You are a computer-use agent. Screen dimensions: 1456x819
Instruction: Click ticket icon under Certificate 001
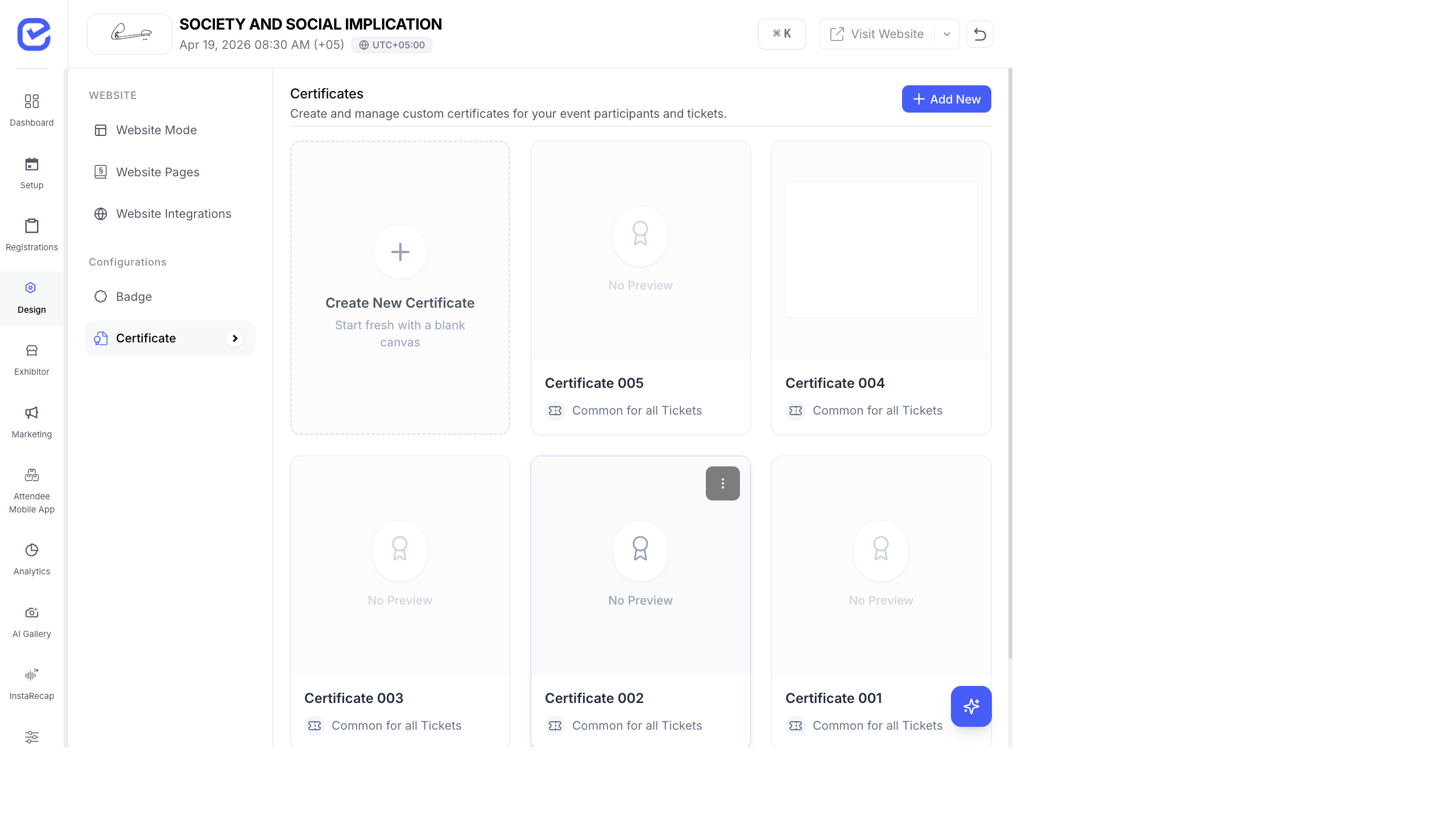(x=796, y=726)
